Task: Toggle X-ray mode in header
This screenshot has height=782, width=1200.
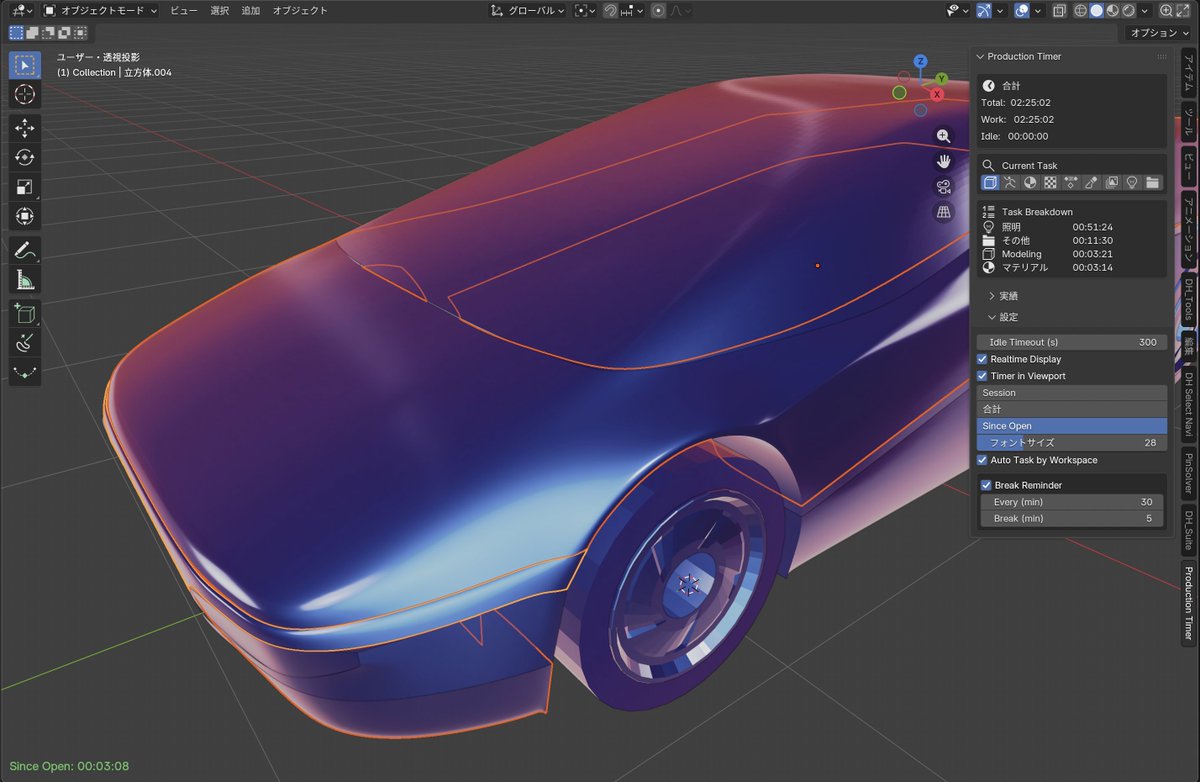Action: [x=1059, y=11]
